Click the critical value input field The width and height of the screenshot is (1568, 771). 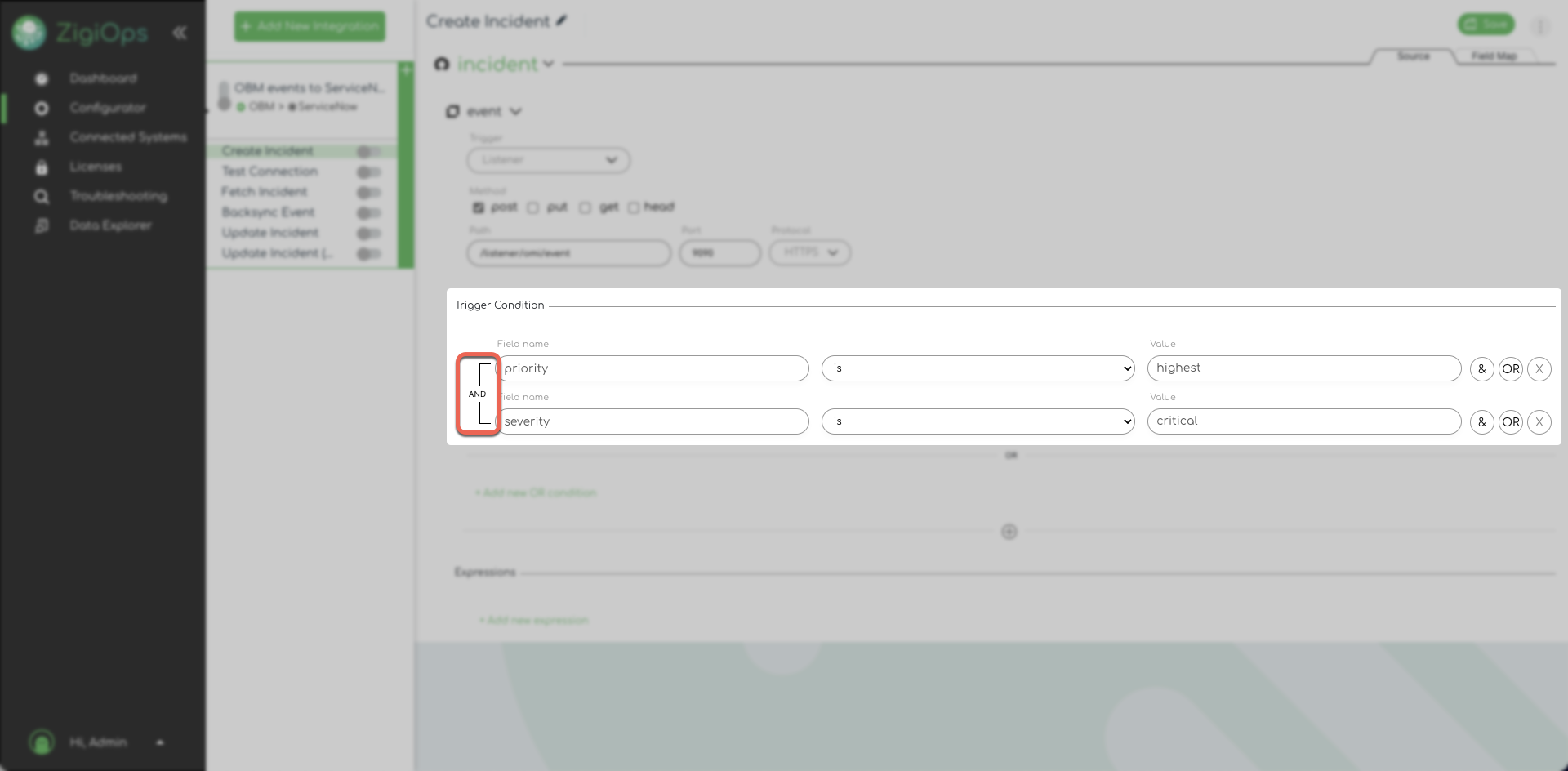click(1303, 421)
